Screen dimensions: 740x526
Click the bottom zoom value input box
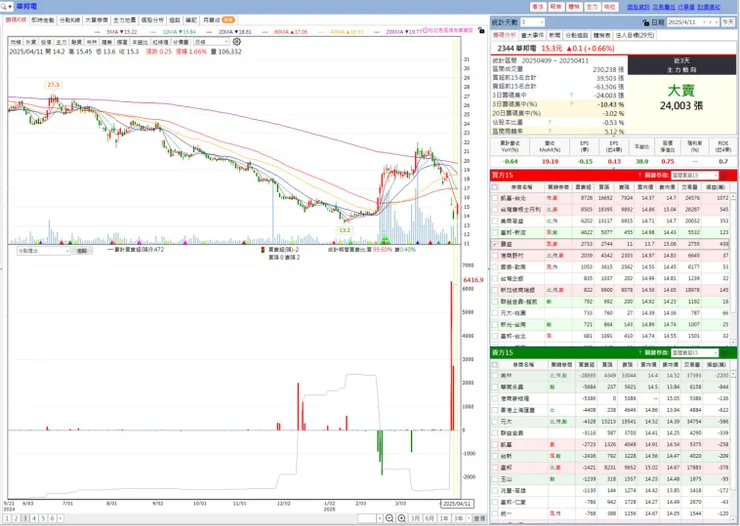367,518
